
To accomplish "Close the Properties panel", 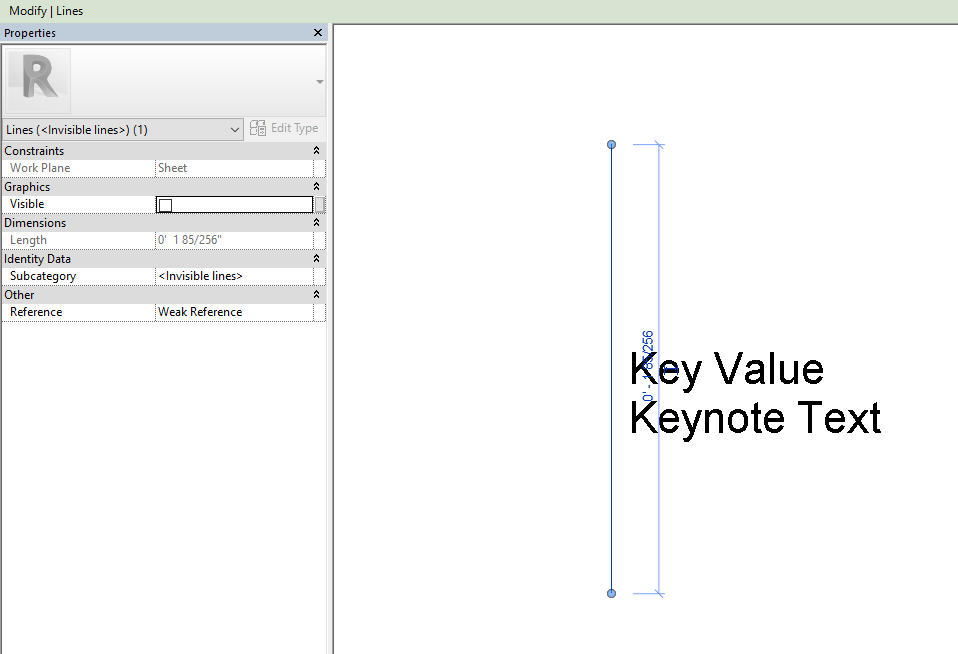I will 318,33.
